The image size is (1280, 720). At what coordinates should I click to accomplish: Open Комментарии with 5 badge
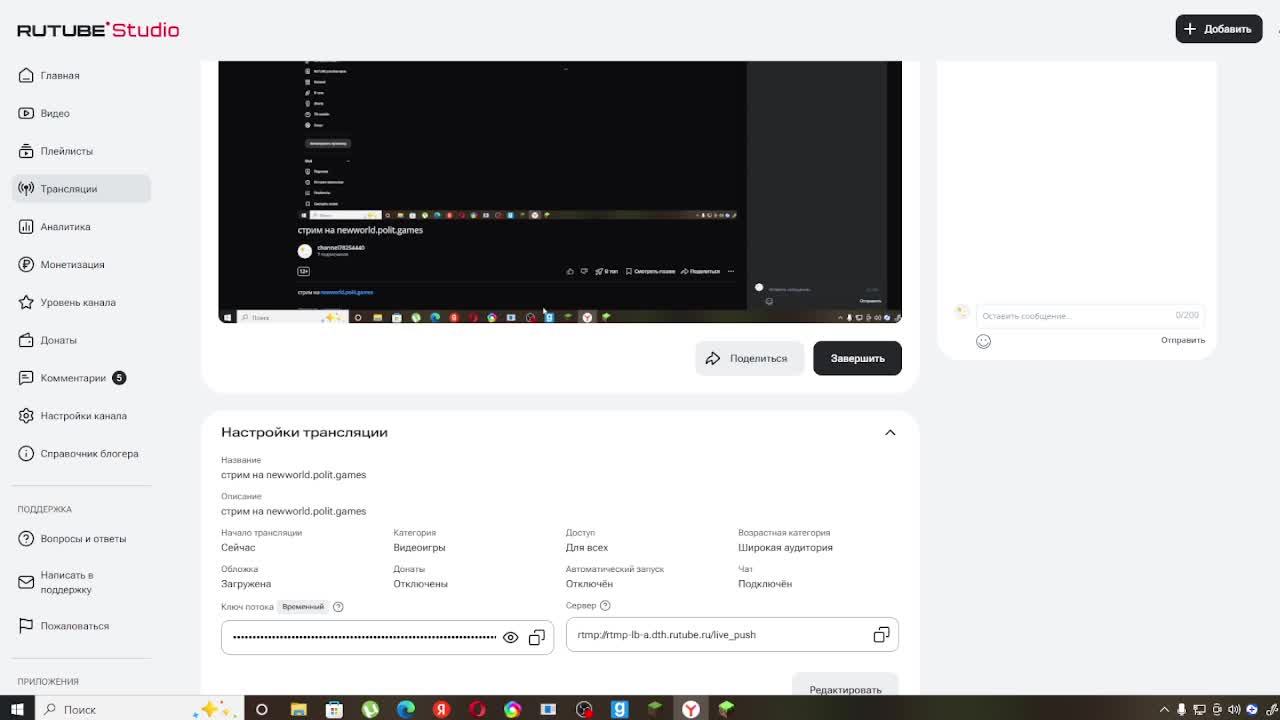[73, 378]
